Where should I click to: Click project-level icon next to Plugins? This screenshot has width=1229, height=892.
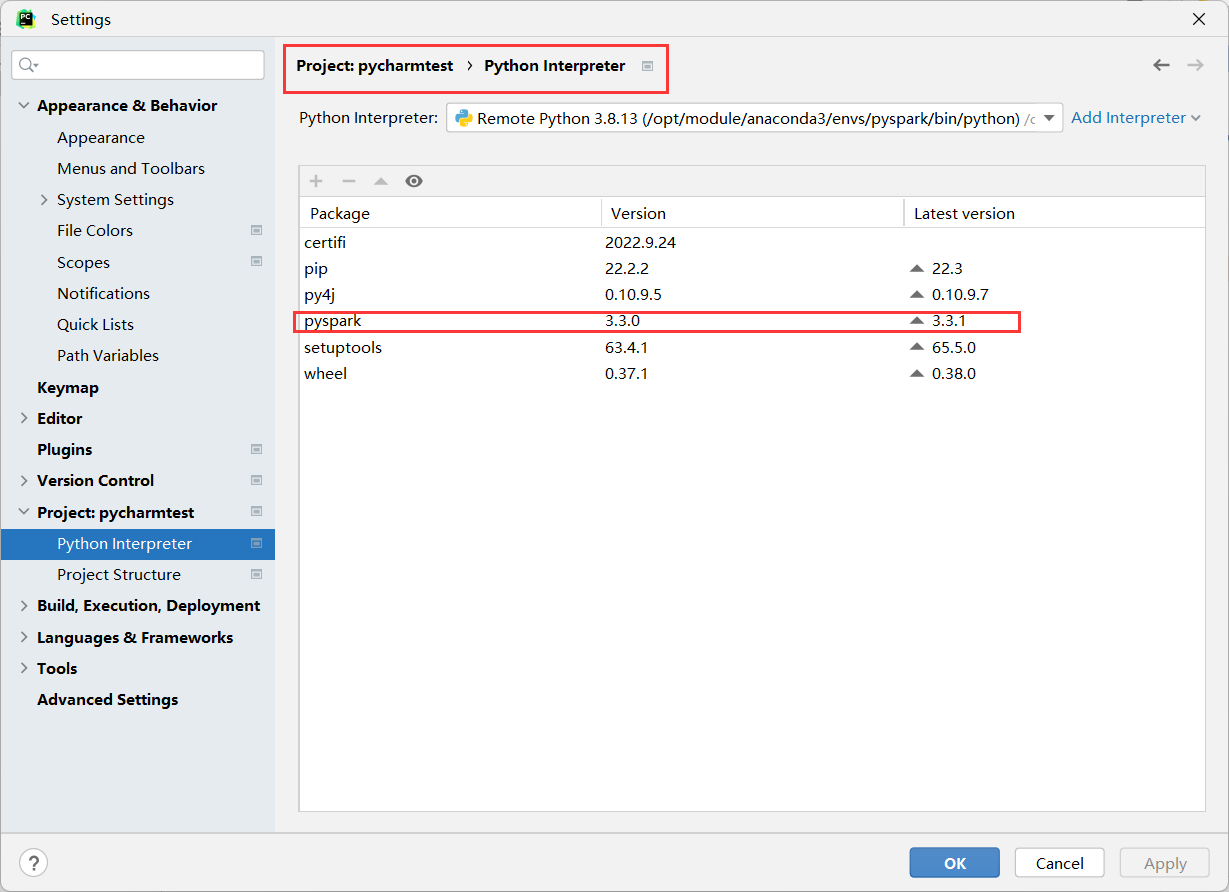[256, 449]
